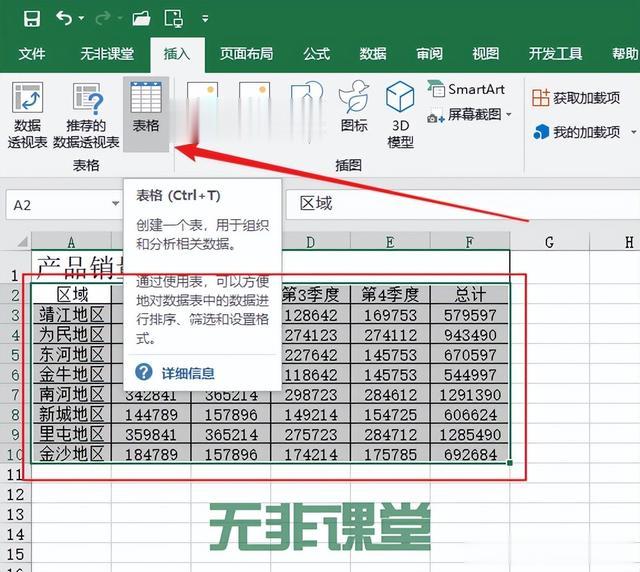Click cell value 144789
The image size is (640, 572).
[x=151, y=415]
